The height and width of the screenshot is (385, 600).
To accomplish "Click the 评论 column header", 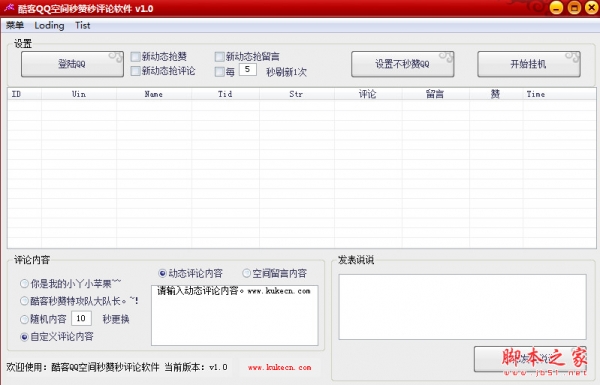I will pos(368,94).
